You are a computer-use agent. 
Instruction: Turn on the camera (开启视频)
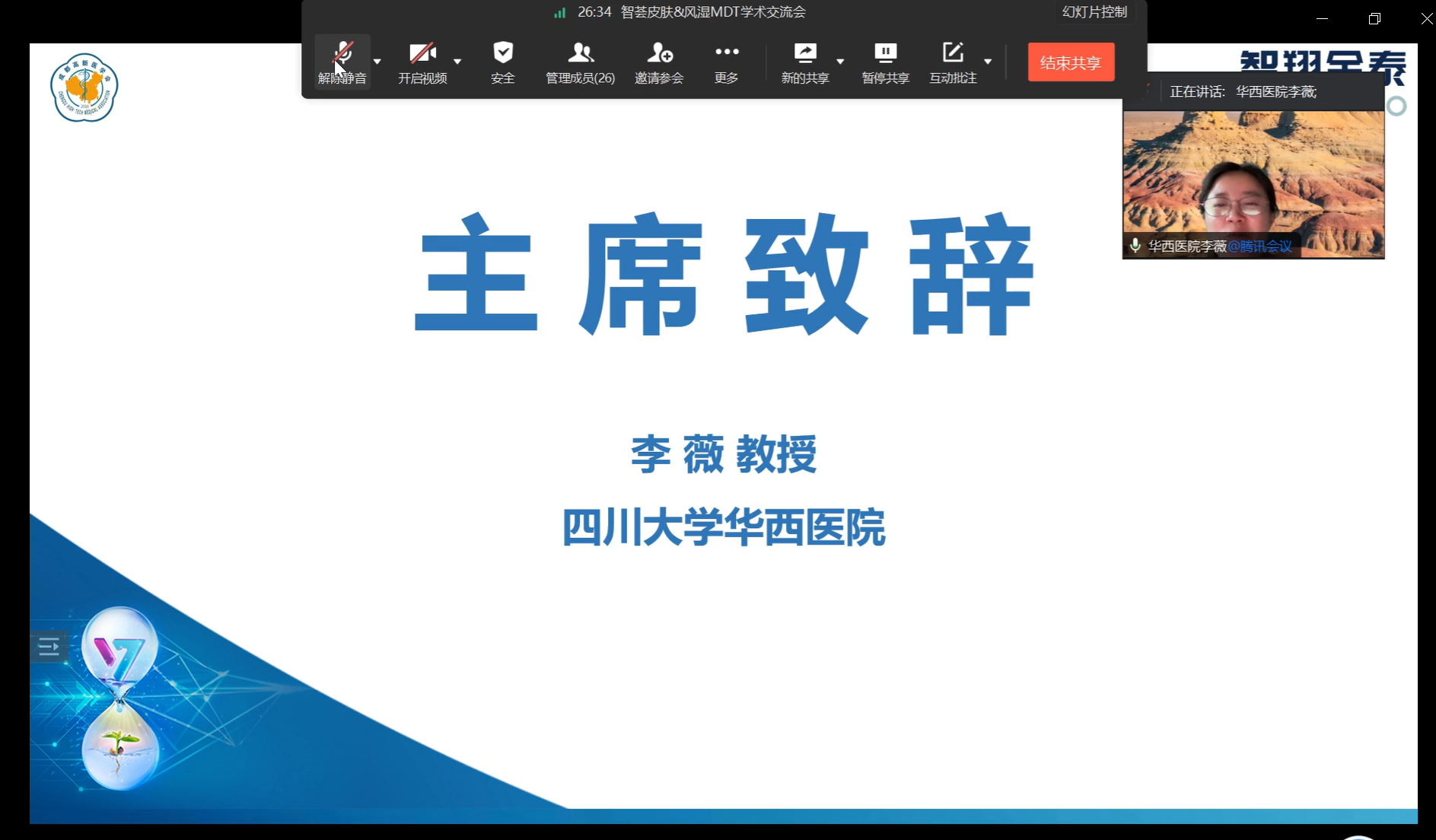click(422, 62)
